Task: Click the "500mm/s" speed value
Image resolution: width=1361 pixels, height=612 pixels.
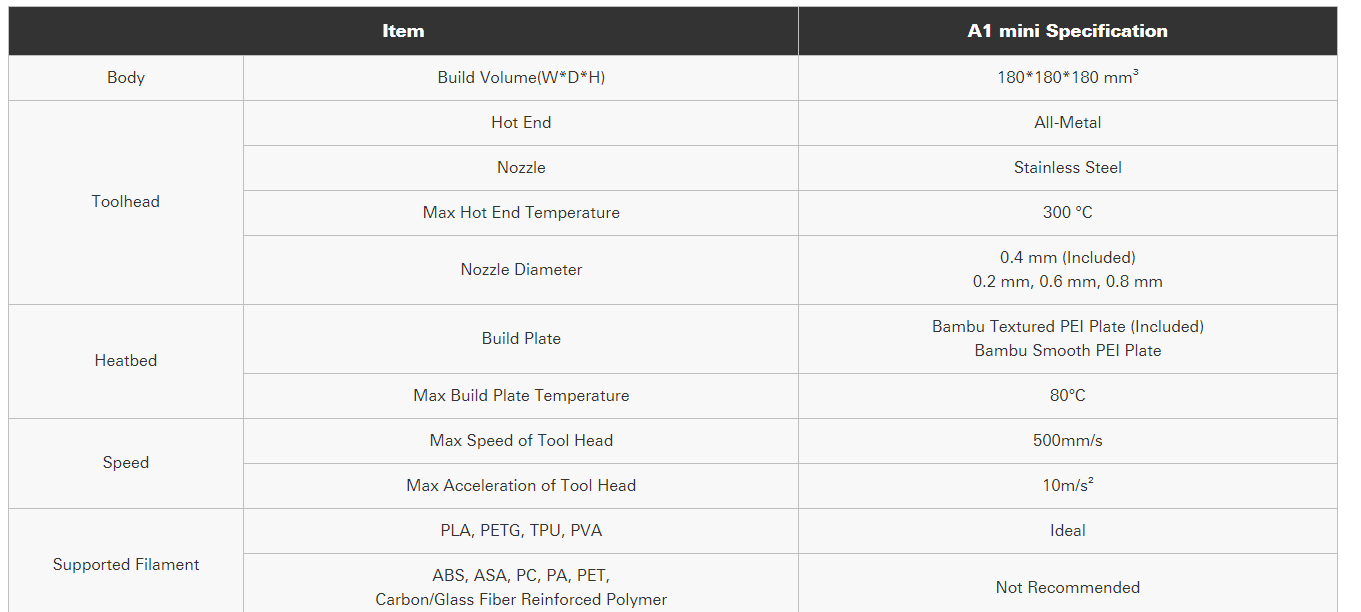Action: [x=1067, y=441]
